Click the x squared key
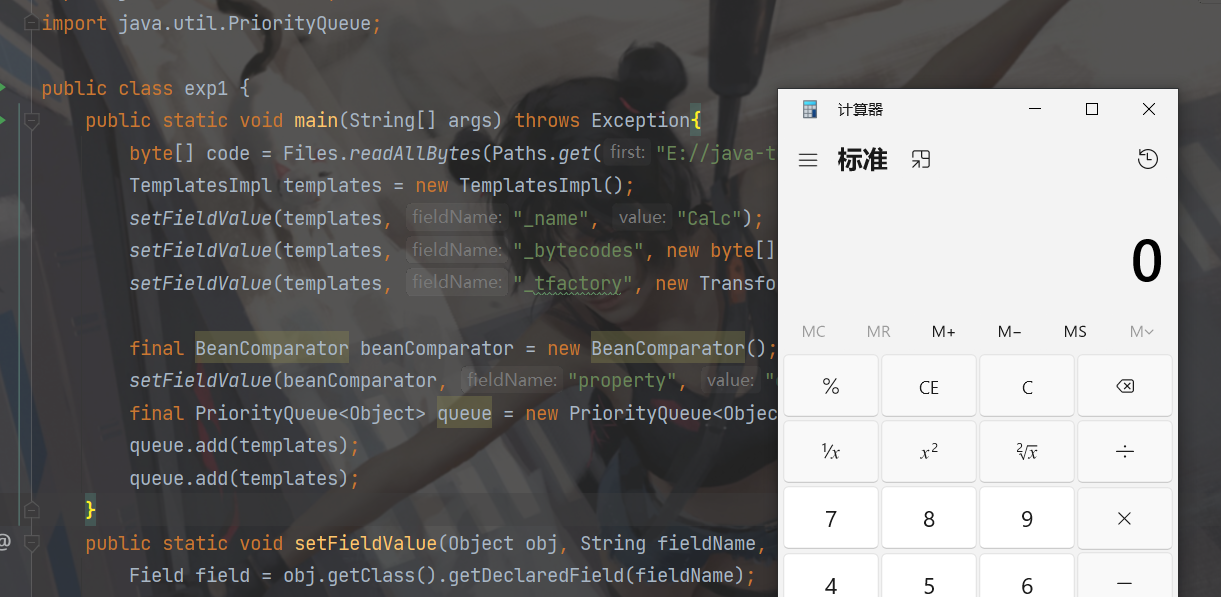This screenshot has height=597, width=1221. (929, 452)
